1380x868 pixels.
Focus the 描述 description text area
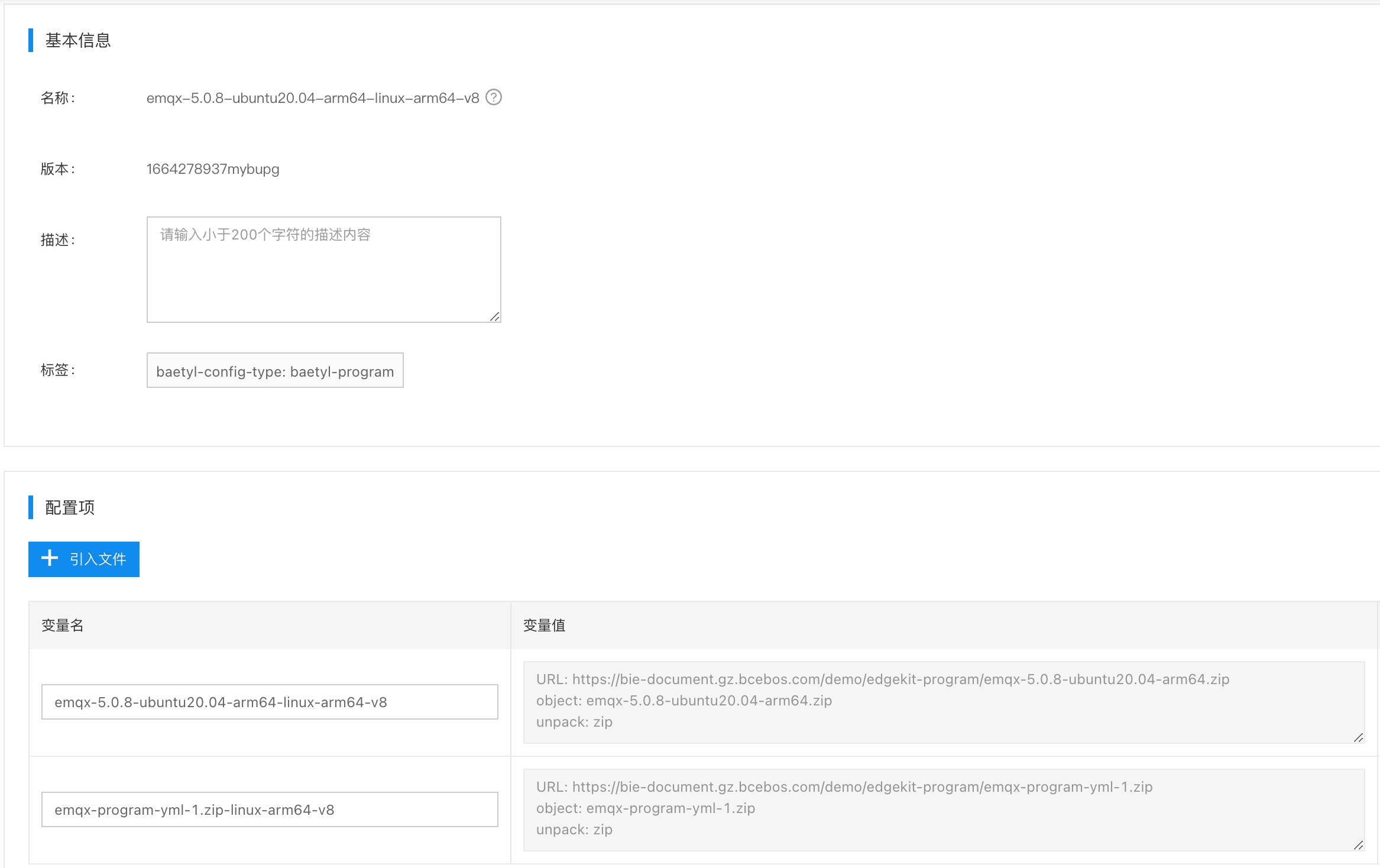[x=324, y=270]
